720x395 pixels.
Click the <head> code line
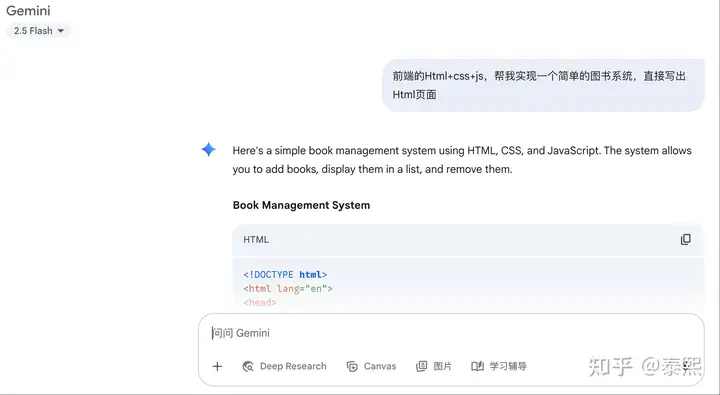tap(260, 303)
